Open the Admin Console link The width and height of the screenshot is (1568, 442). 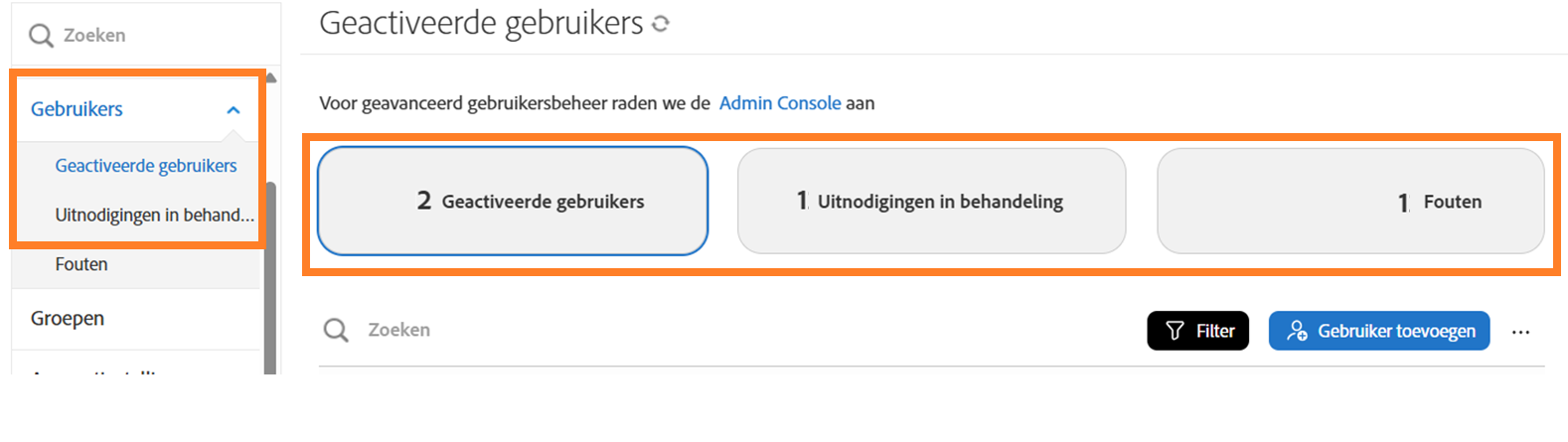tap(780, 103)
